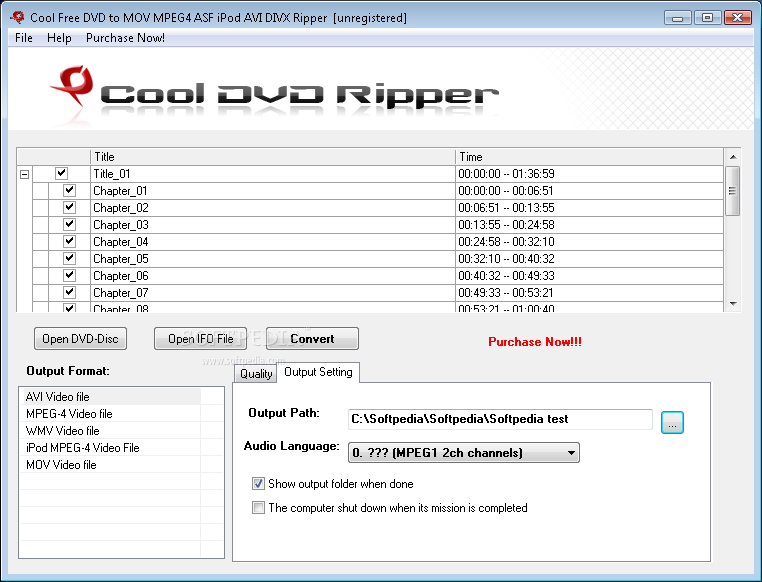Select the Chapter_07 row name
762x582 pixels.
(121, 292)
